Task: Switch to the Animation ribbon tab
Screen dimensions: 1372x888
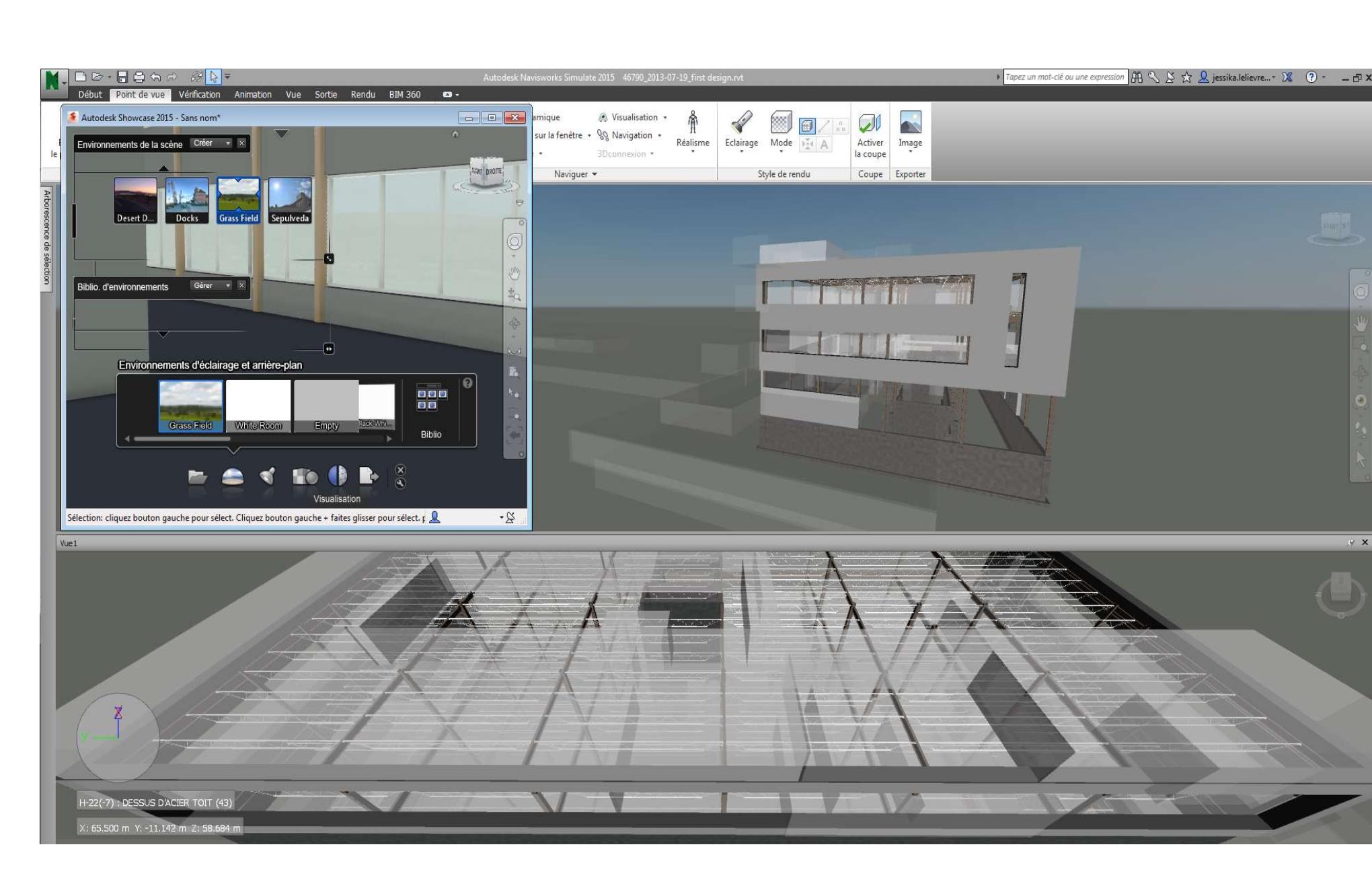Action: tap(253, 95)
